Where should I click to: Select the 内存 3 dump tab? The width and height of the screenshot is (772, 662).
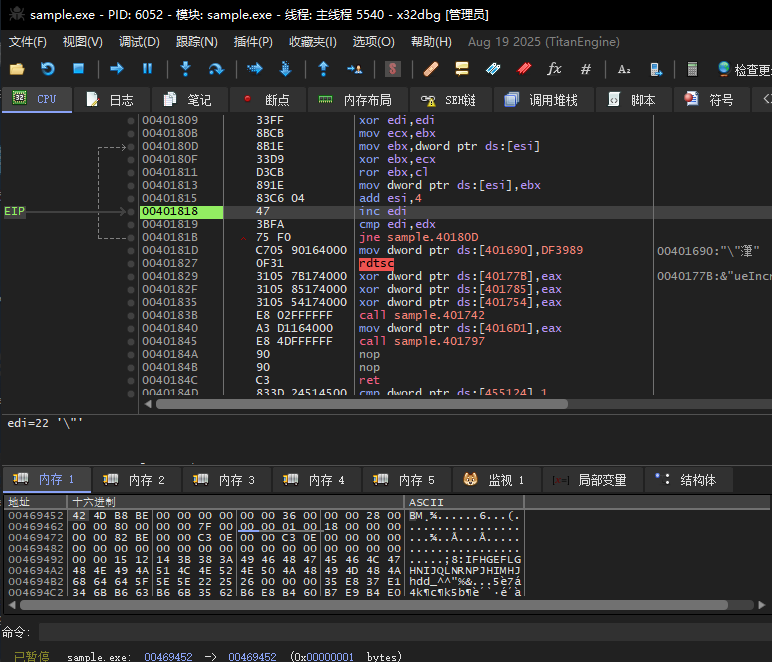click(227, 480)
